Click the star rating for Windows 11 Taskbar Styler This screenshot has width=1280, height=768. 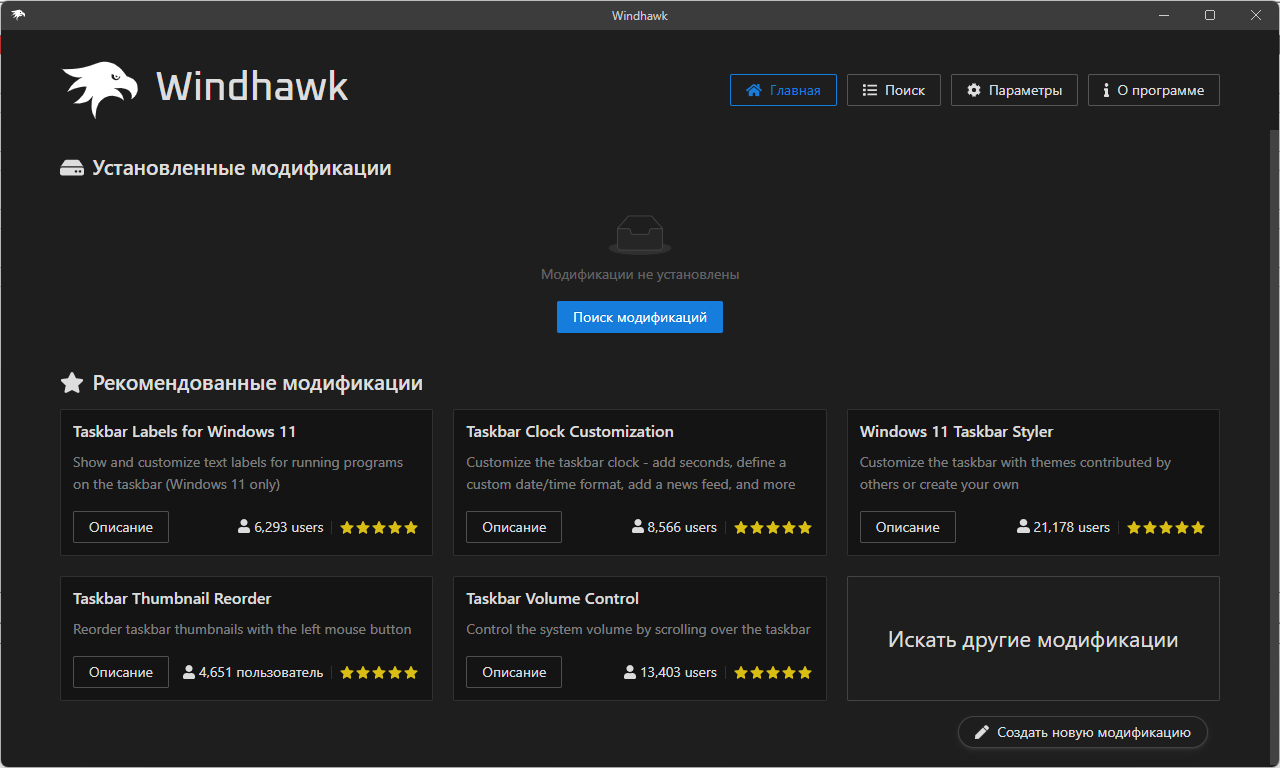point(1166,527)
